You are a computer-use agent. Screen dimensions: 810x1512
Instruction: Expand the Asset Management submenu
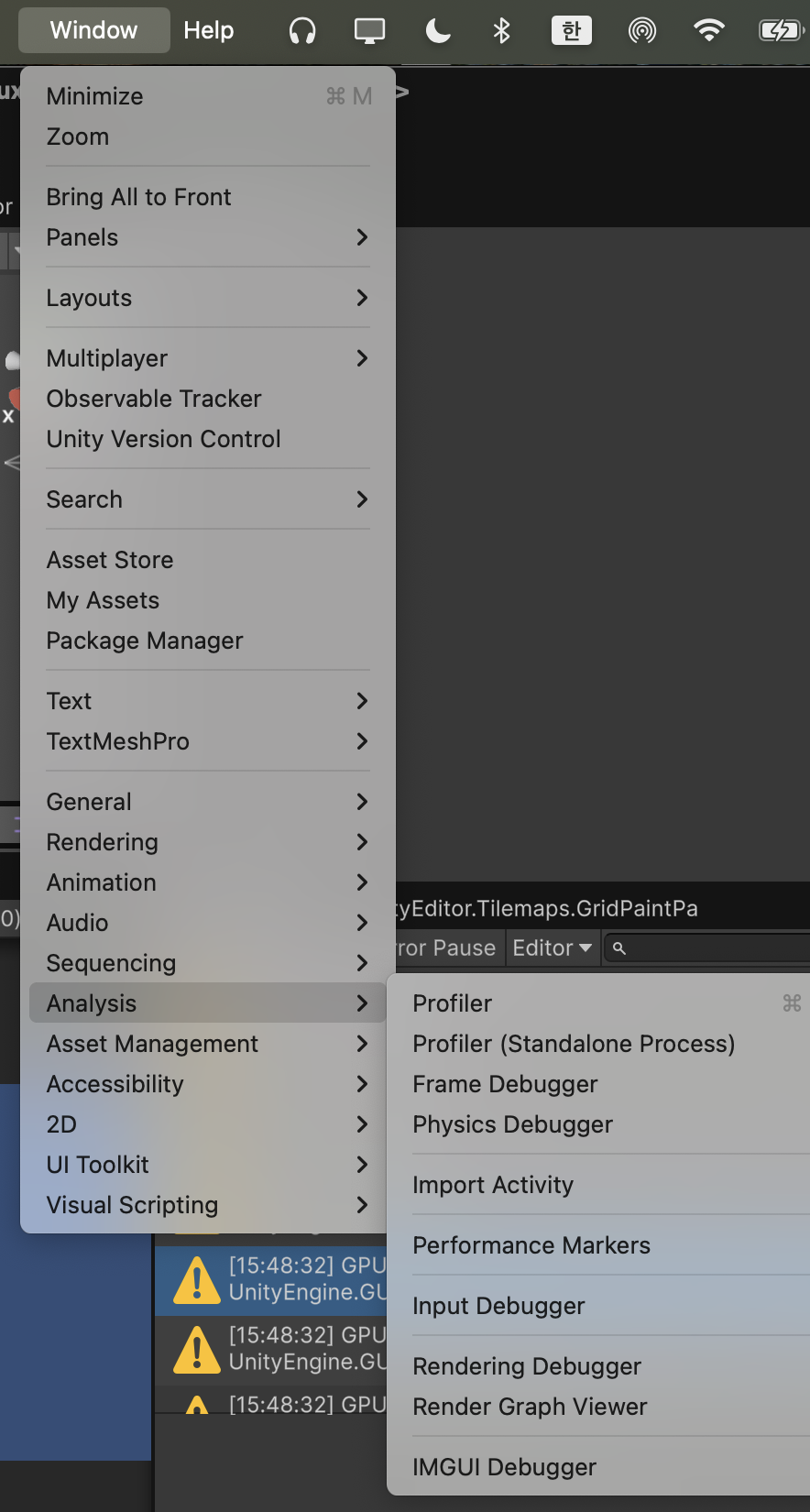click(208, 1044)
